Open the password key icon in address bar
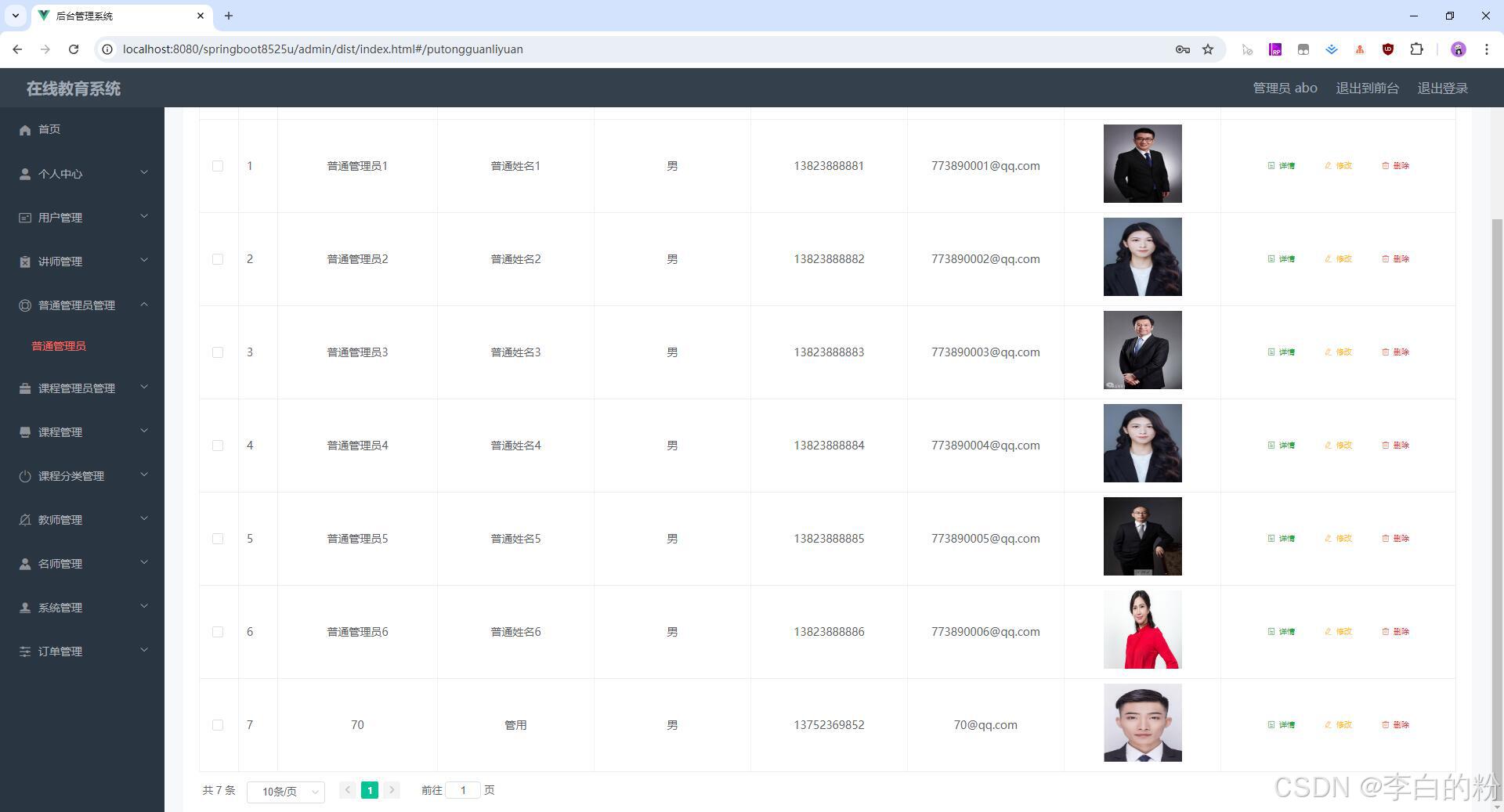Viewport: 1504px width, 812px height. (x=1183, y=49)
